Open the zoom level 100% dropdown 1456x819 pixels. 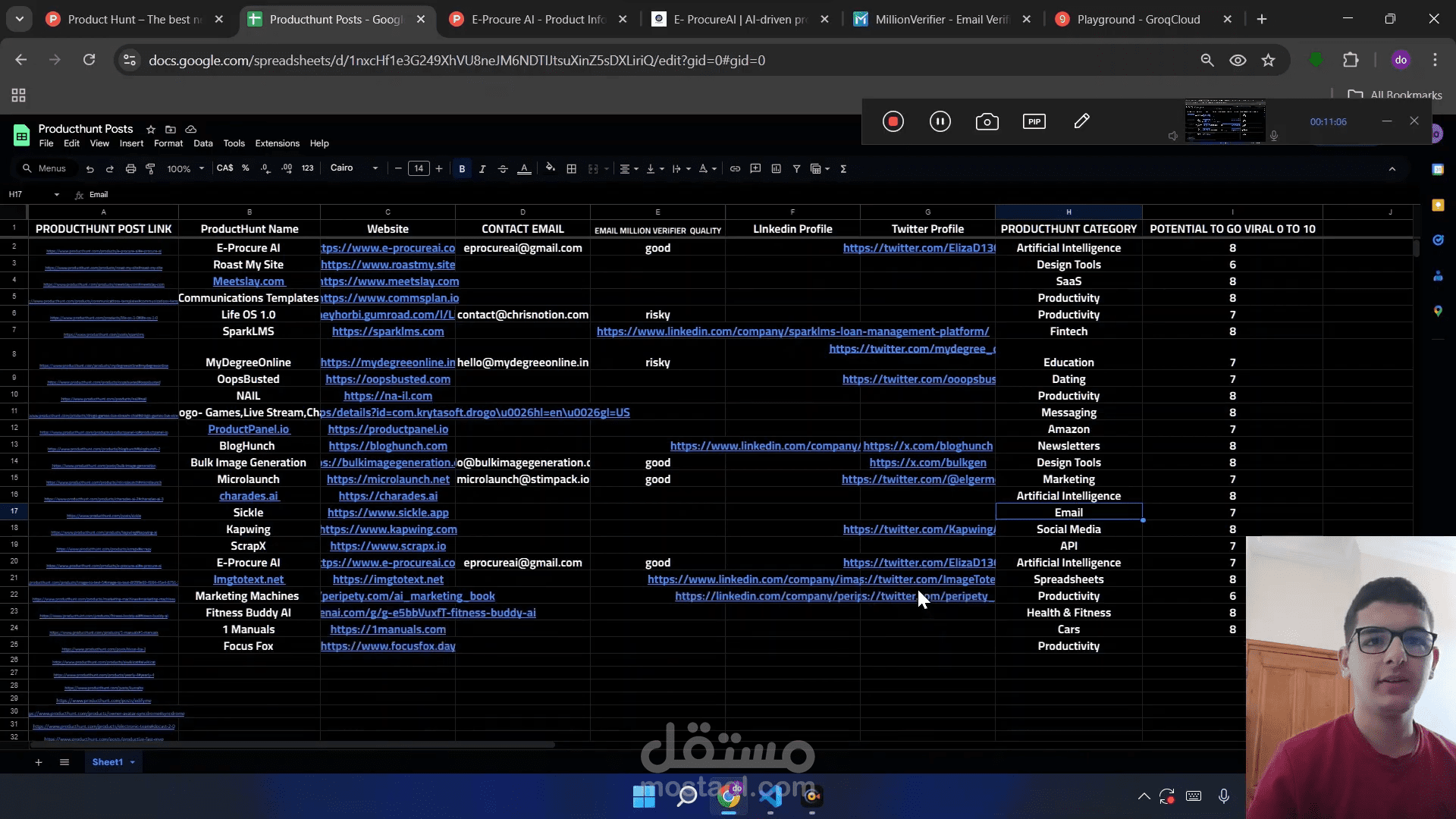point(186,168)
